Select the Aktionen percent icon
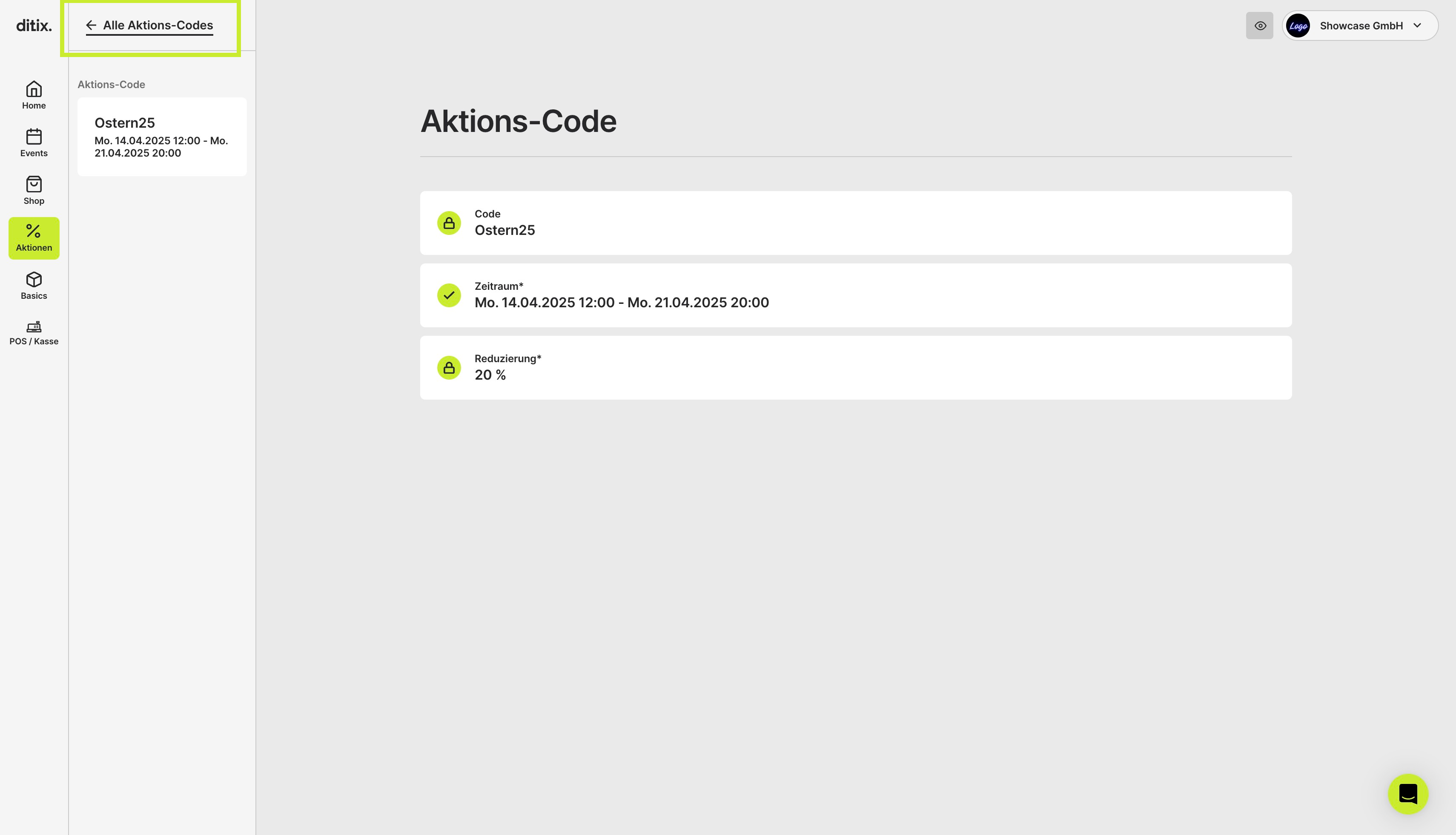 click(34, 231)
